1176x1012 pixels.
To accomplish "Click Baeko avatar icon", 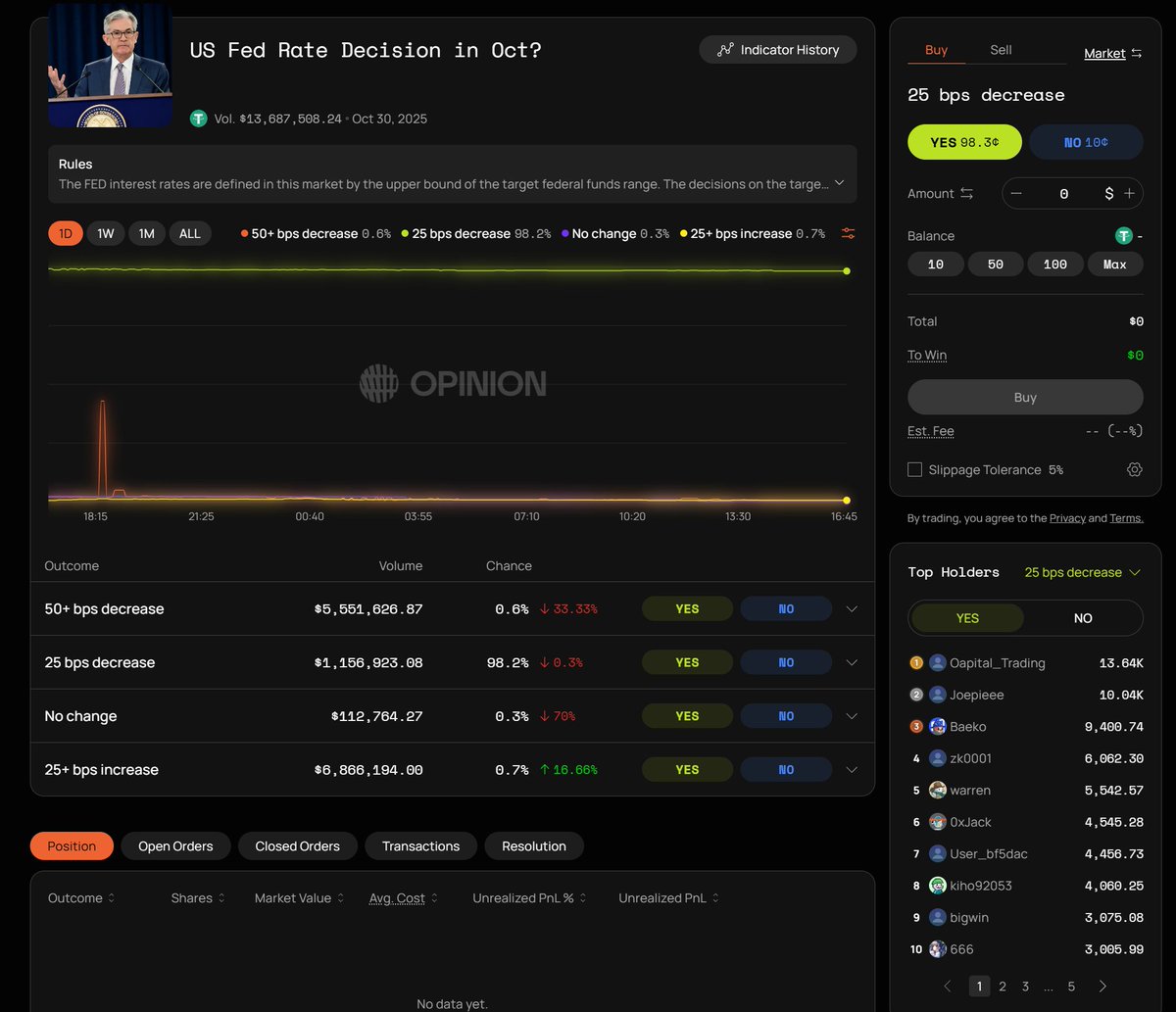I will 938,727.
